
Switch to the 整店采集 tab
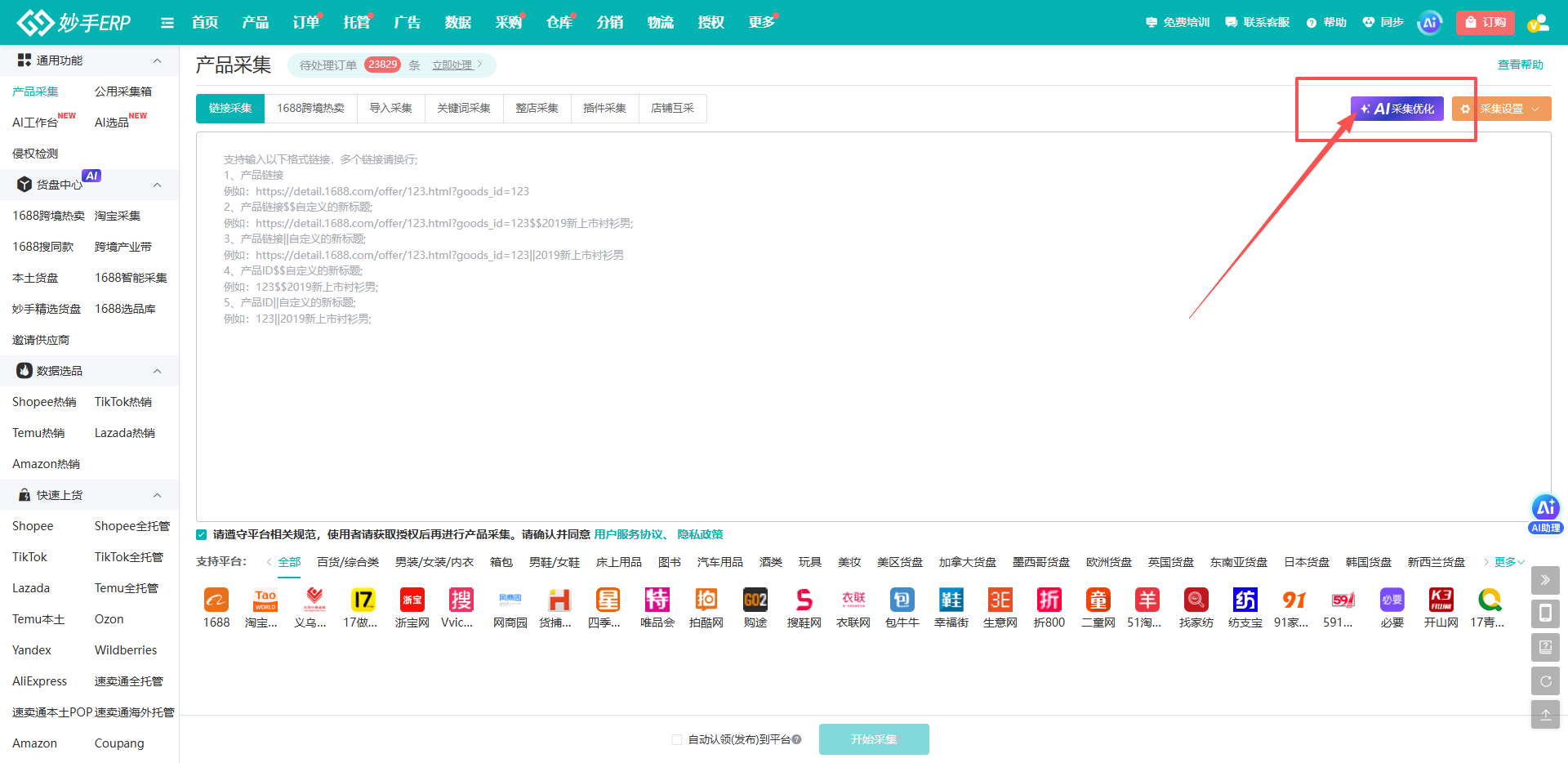pos(537,109)
